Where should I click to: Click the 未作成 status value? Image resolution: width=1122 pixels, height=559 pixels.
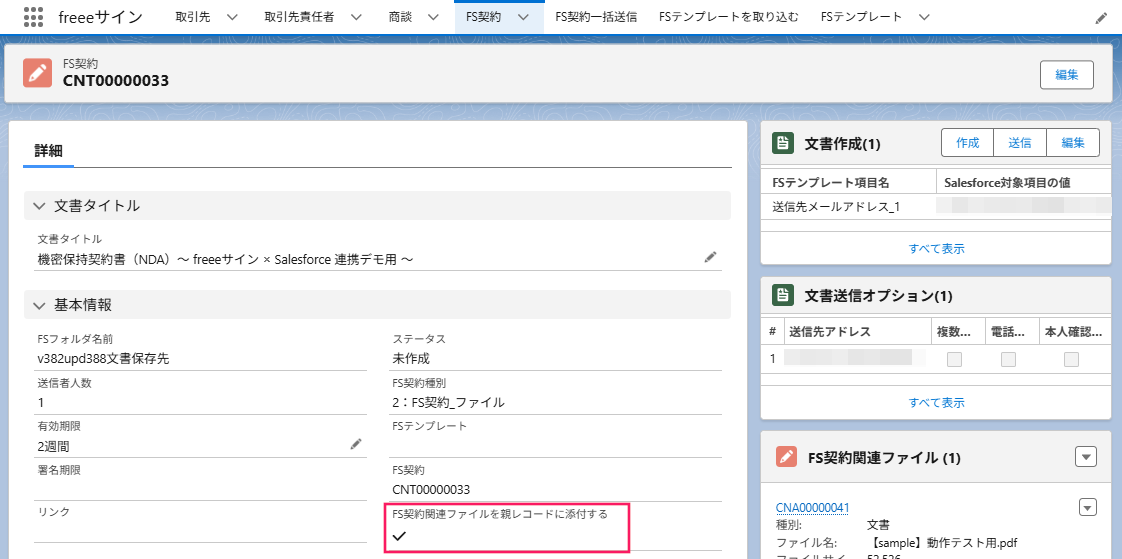[x=411, y=359]
